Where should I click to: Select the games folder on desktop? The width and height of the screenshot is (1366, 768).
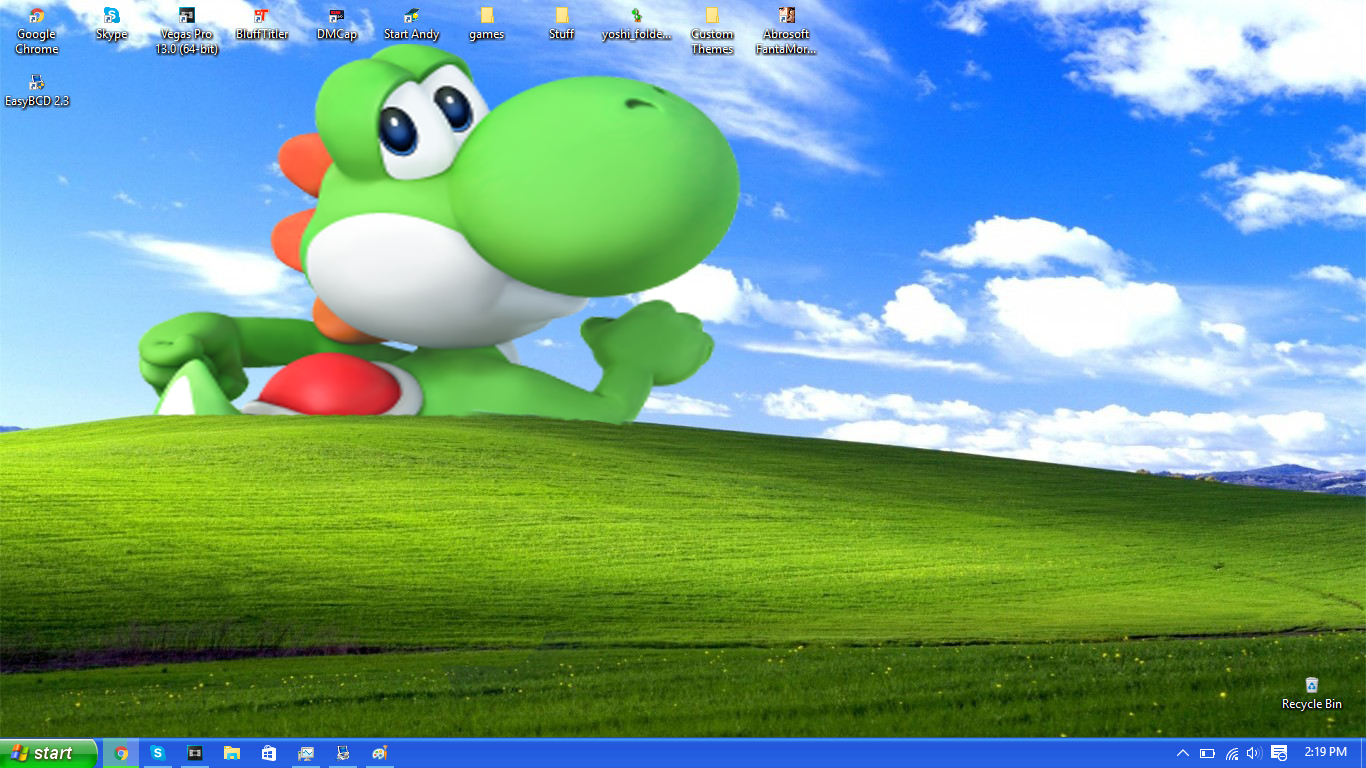coord(487,24)
